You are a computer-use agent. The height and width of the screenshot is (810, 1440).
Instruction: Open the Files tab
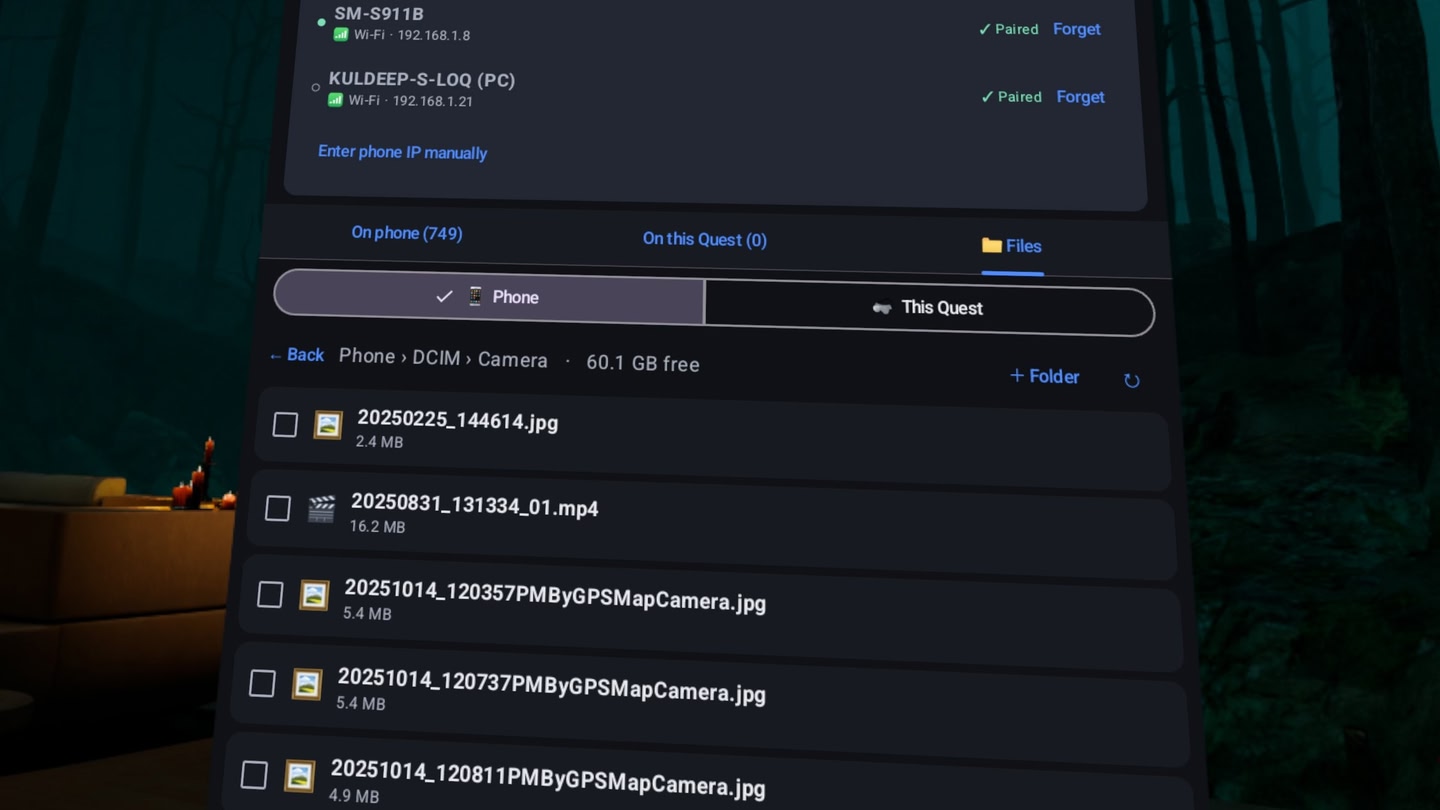1012,246
